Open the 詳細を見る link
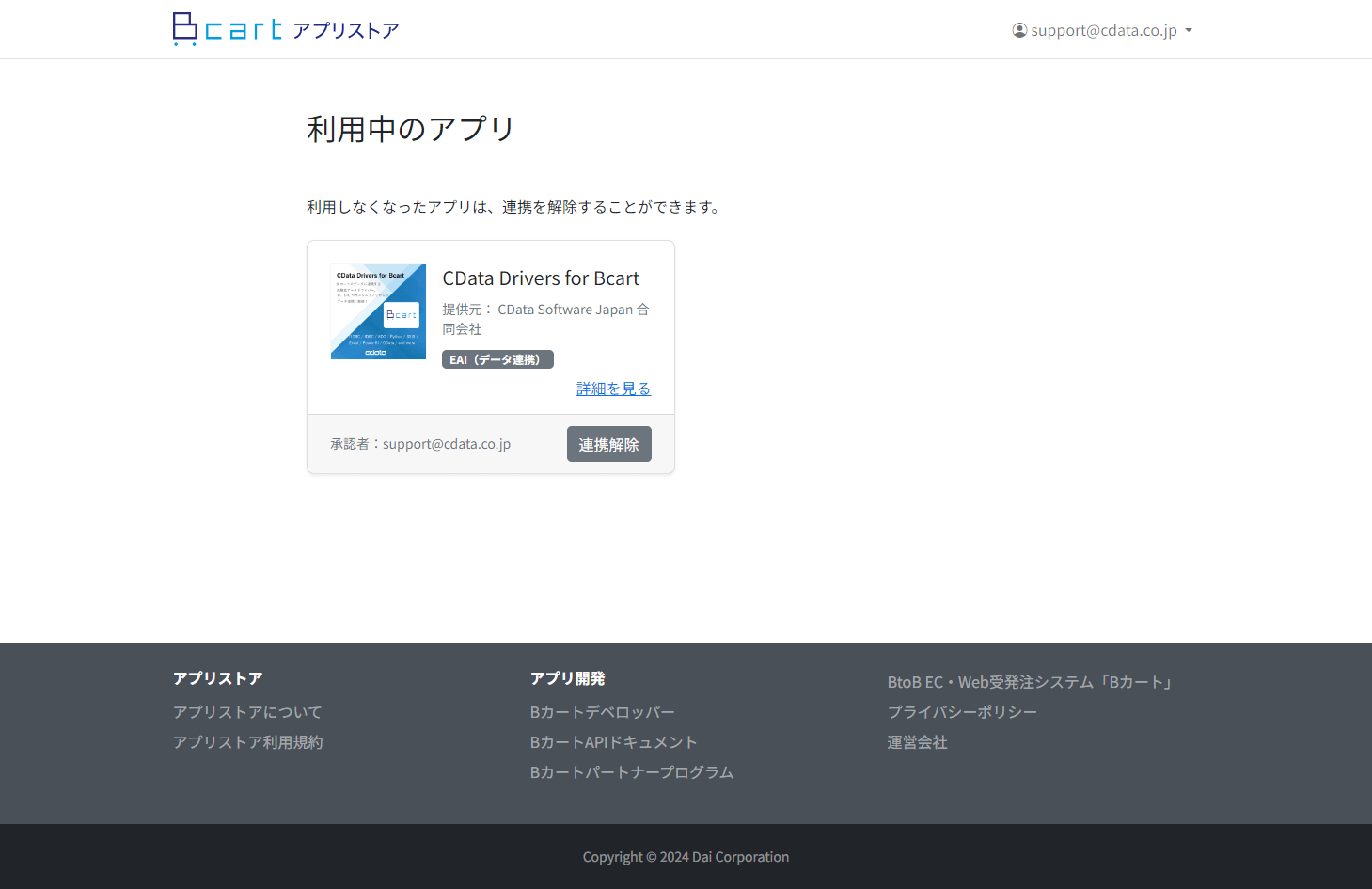Viewport: 1372px width, 889px height. pyautogui.click(x=613, y=389)
